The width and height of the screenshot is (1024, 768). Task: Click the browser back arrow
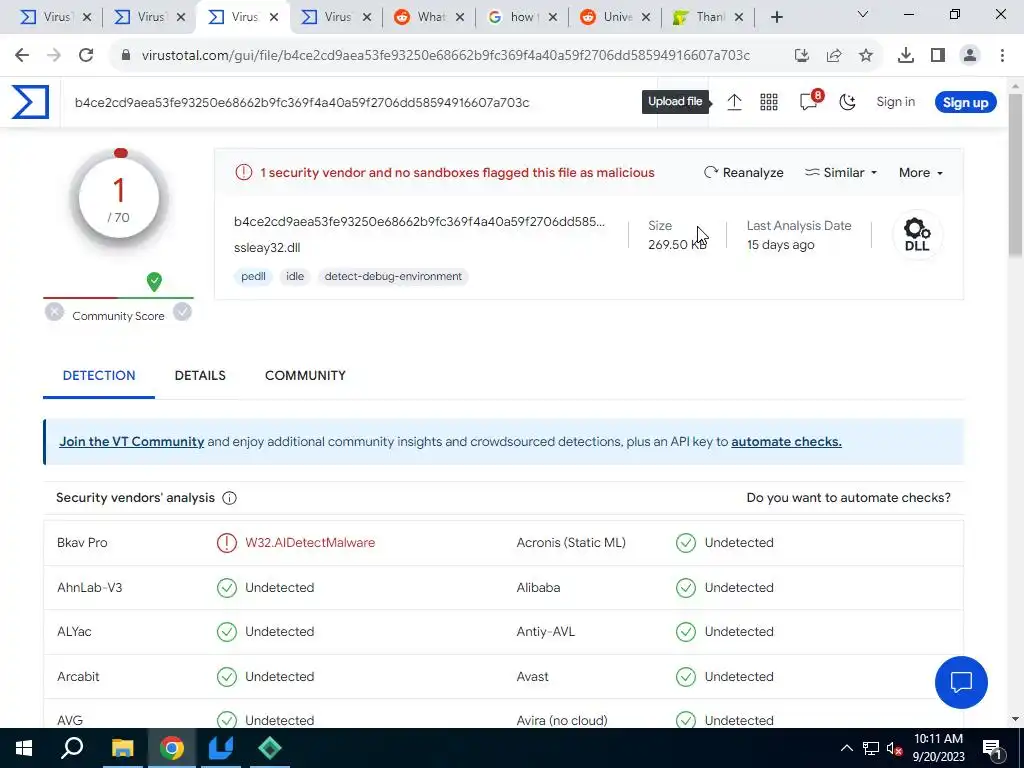click(22, 56)
